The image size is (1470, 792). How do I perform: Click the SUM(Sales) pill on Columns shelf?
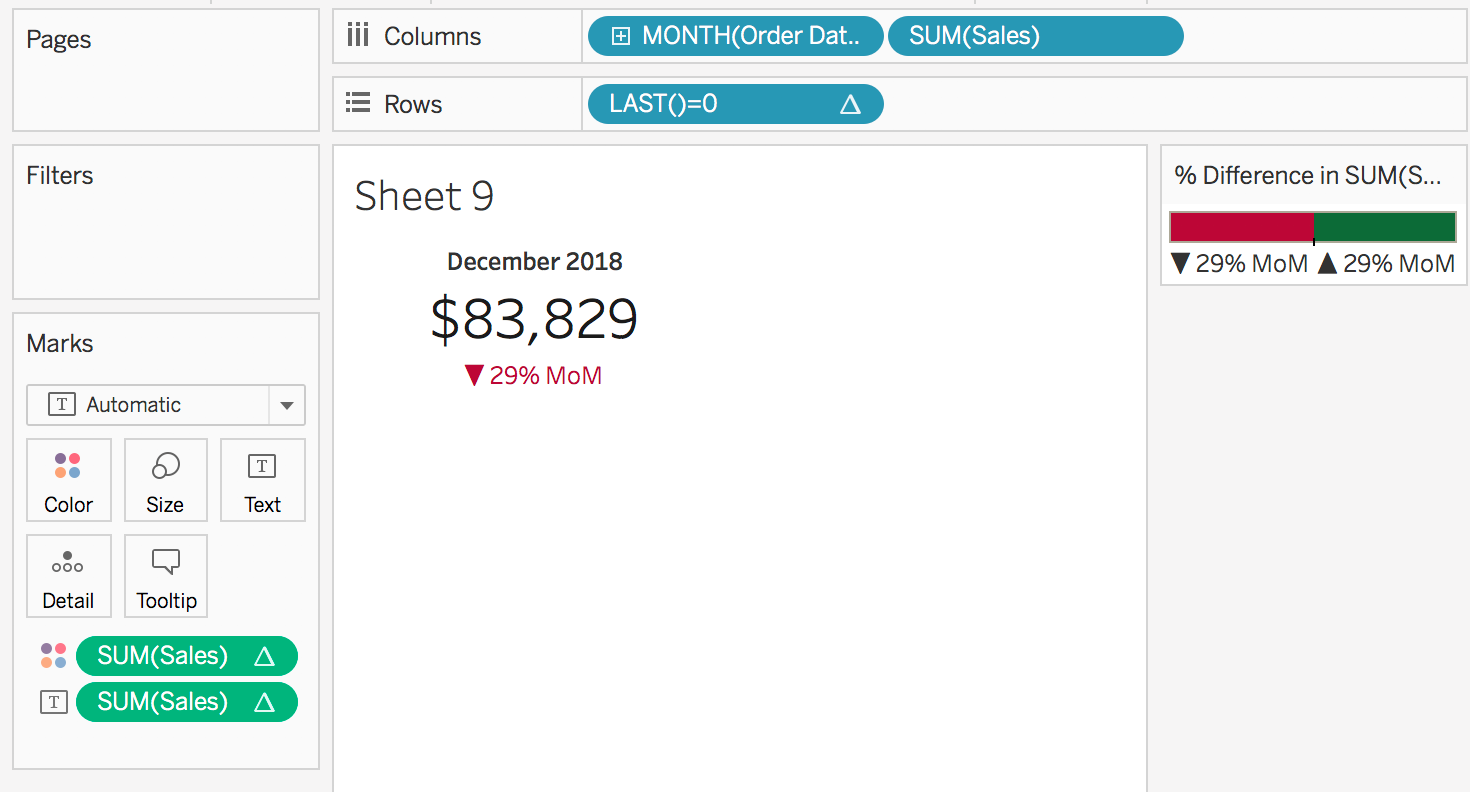(x=1034, y=36)
